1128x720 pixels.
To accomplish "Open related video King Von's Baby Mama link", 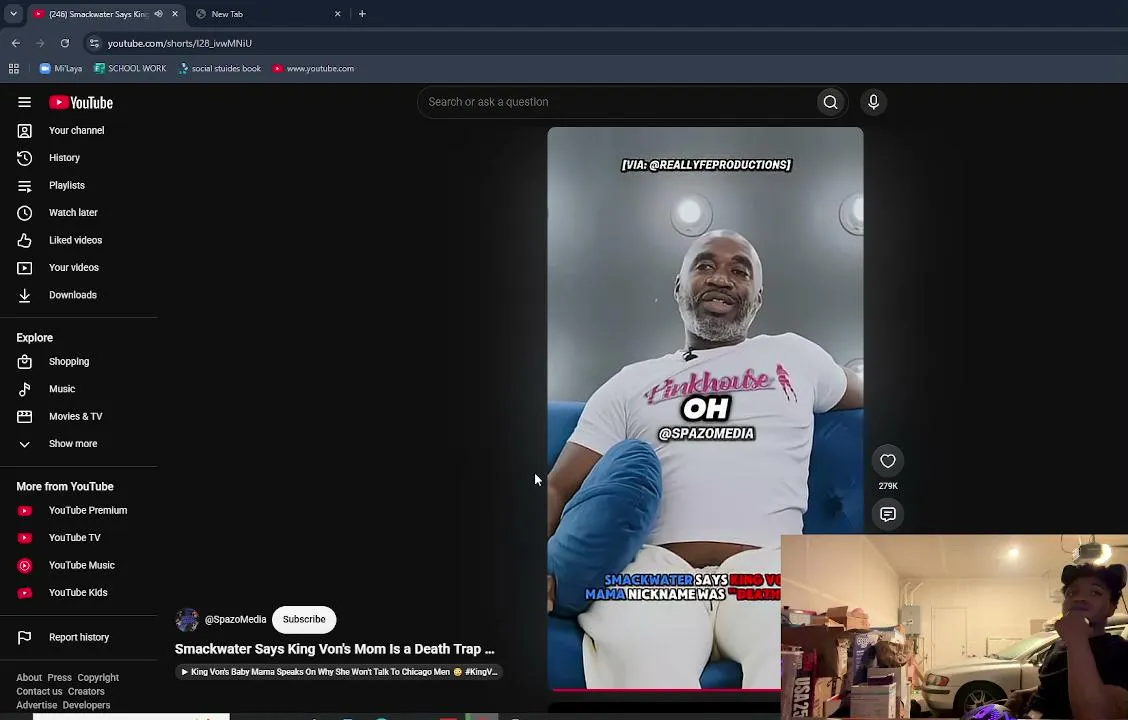I will [339, 672].
